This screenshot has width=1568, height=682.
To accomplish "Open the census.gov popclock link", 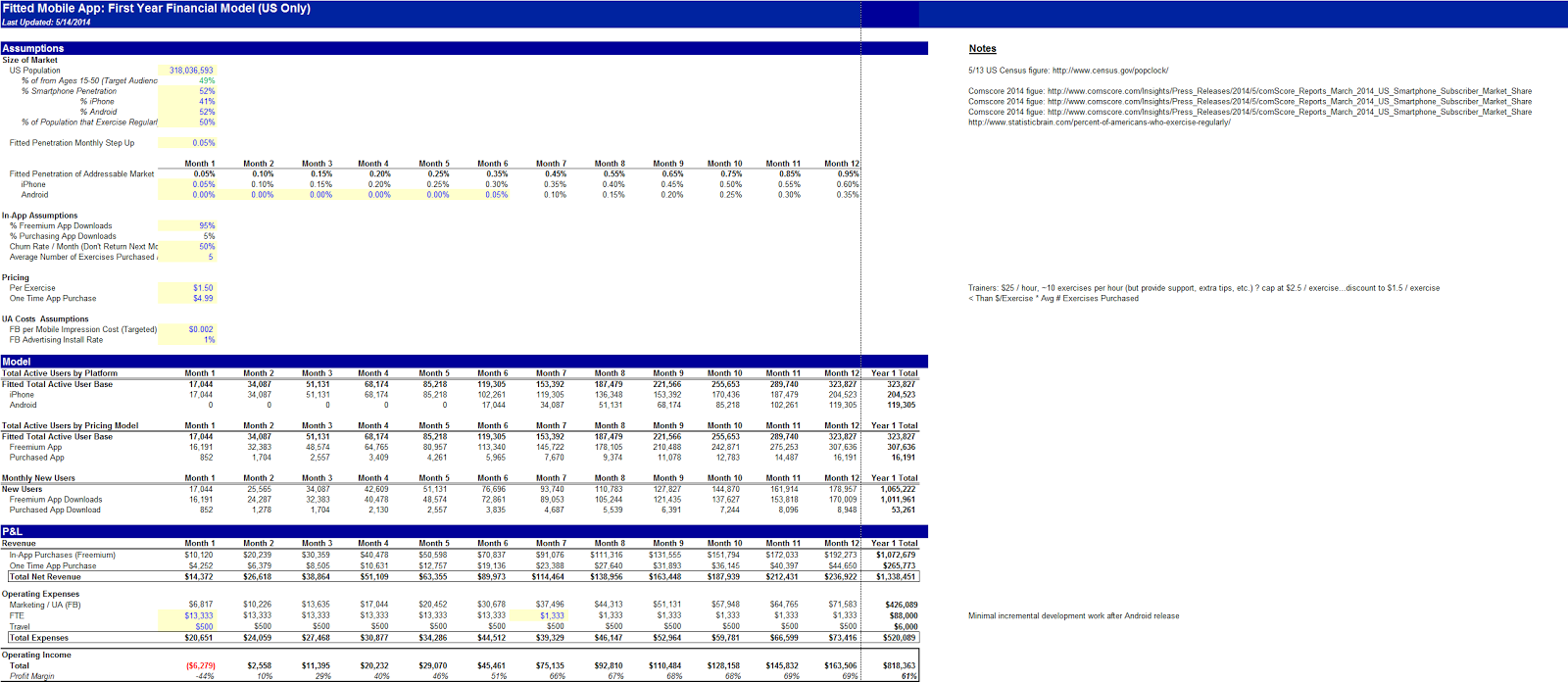I will 1110,71.
